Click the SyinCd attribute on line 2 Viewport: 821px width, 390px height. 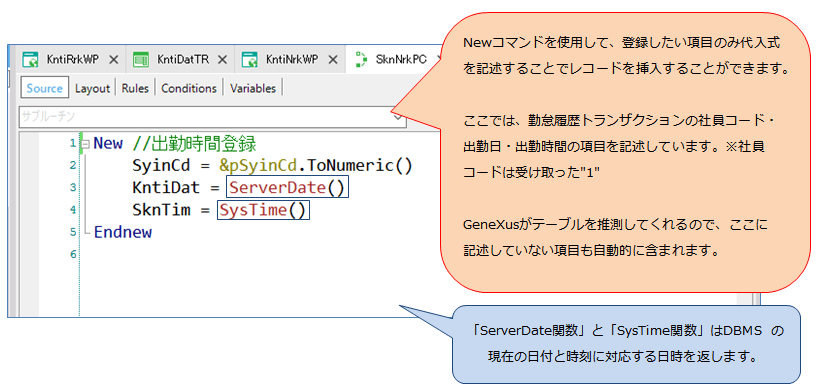162,165
